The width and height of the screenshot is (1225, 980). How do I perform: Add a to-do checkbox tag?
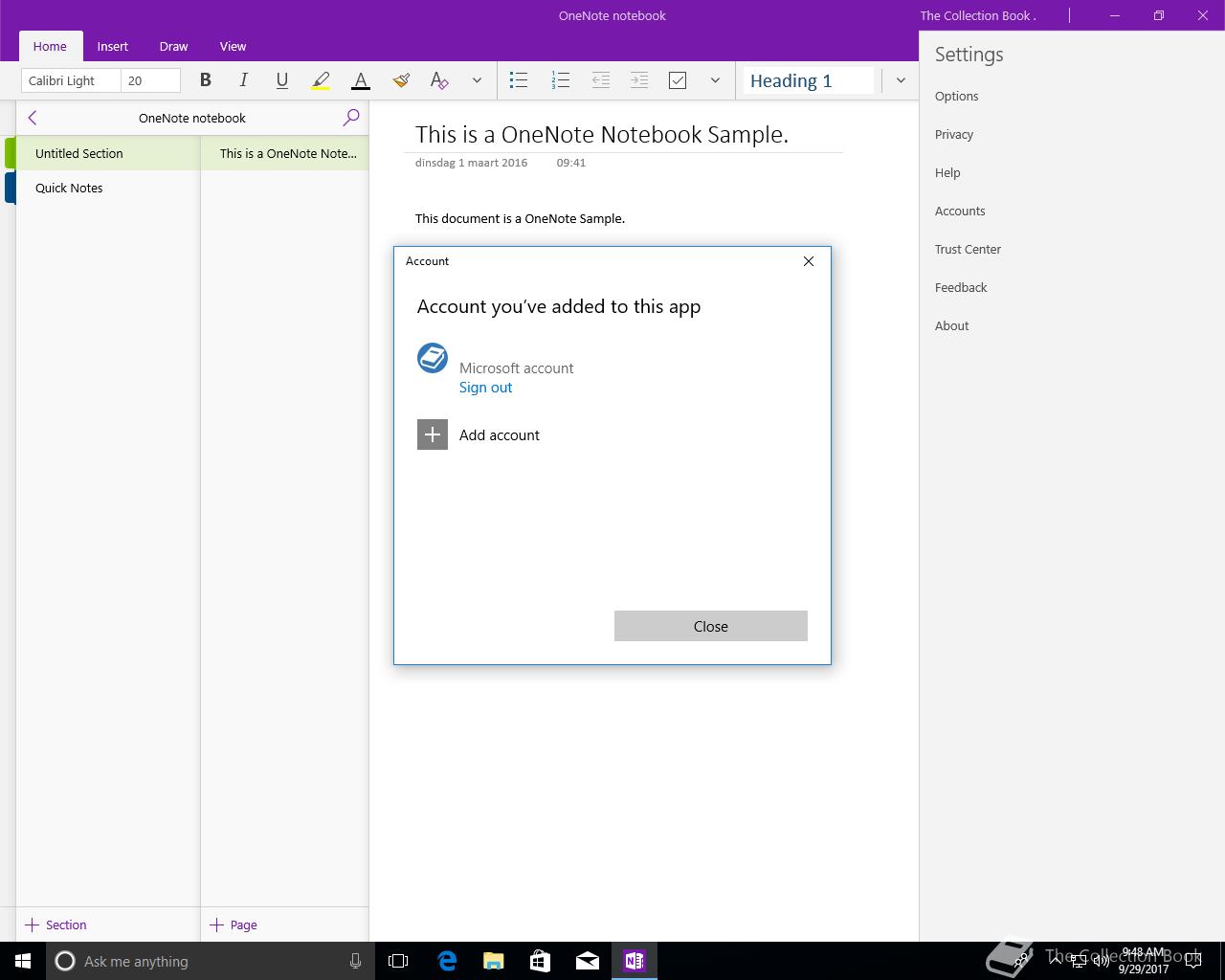678,80
